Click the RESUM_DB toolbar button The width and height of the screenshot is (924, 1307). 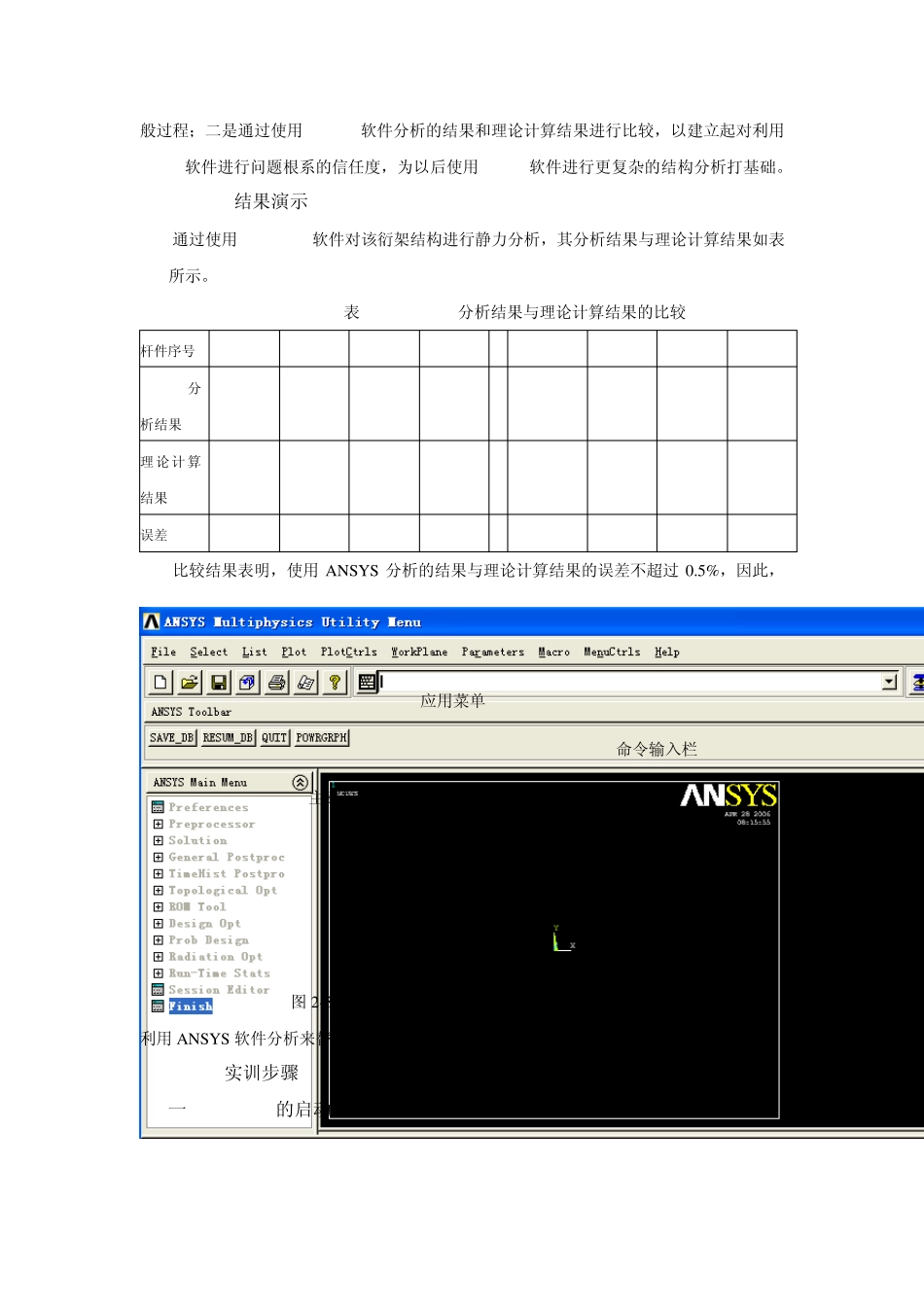(x=228, y=738)
